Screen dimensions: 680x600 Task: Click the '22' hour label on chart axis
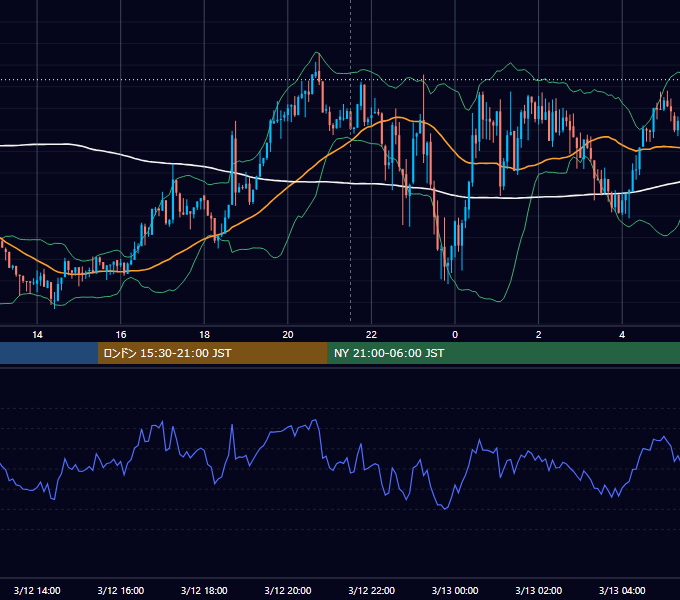click(371, 335)
